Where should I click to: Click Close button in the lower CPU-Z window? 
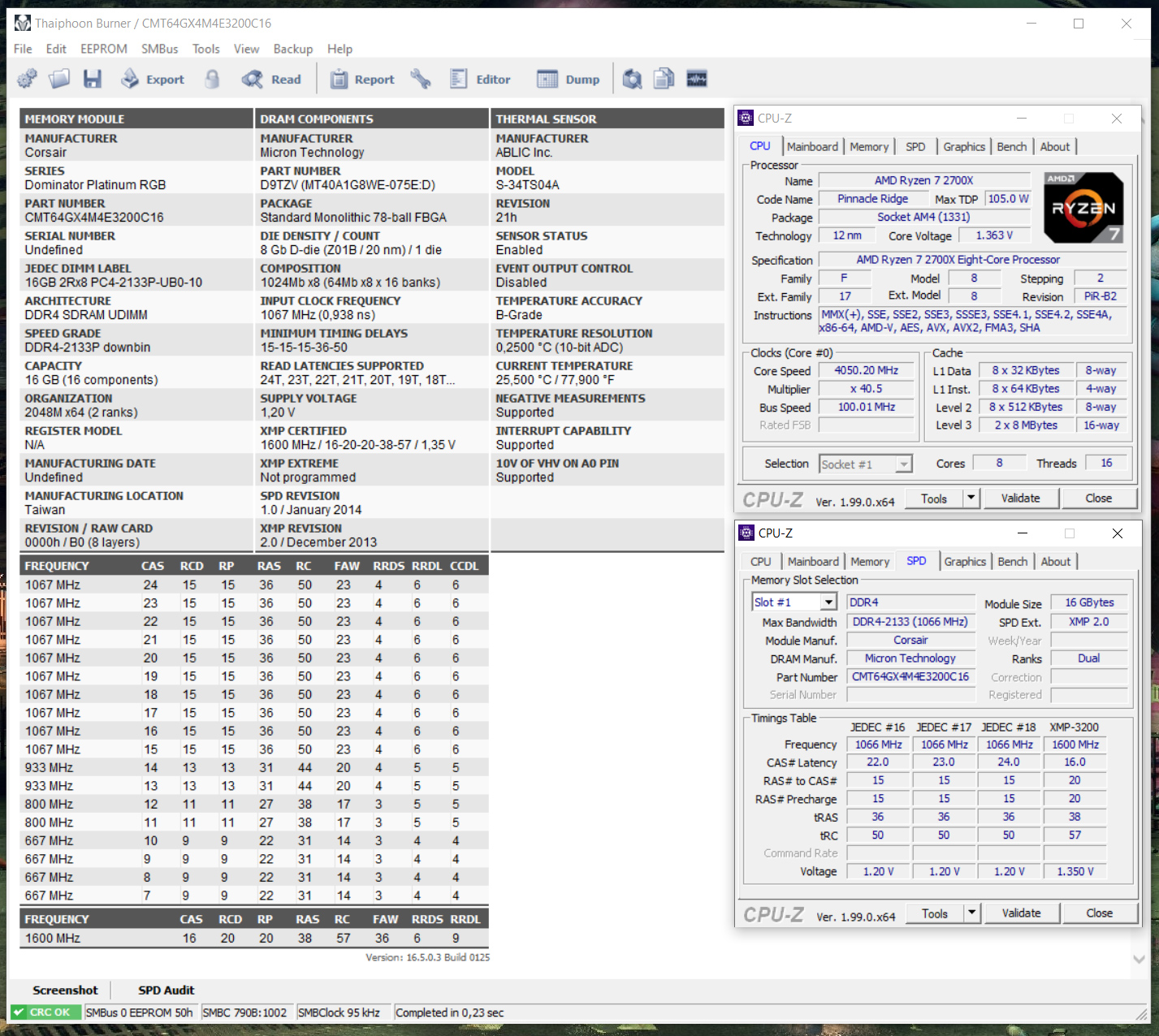pos(1100,913)
